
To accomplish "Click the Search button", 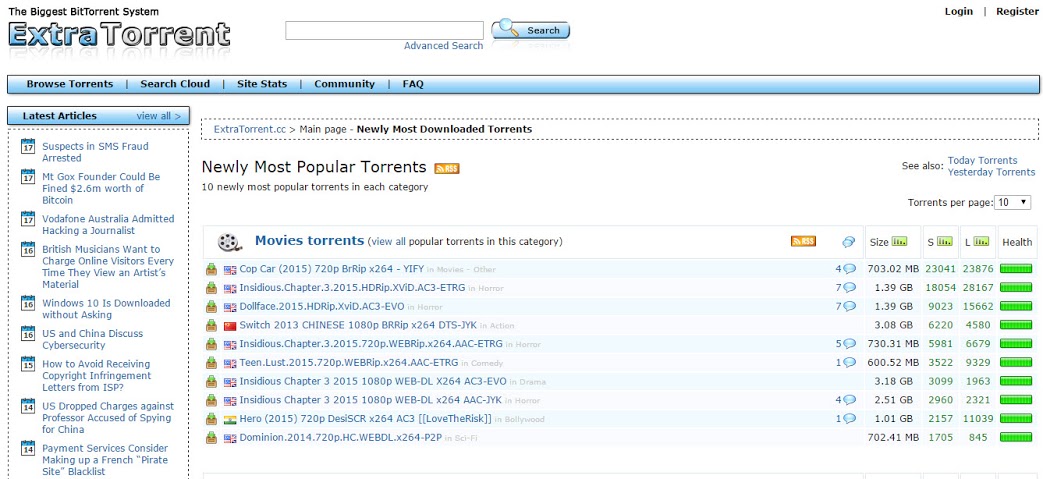I will tap(531, 30).
